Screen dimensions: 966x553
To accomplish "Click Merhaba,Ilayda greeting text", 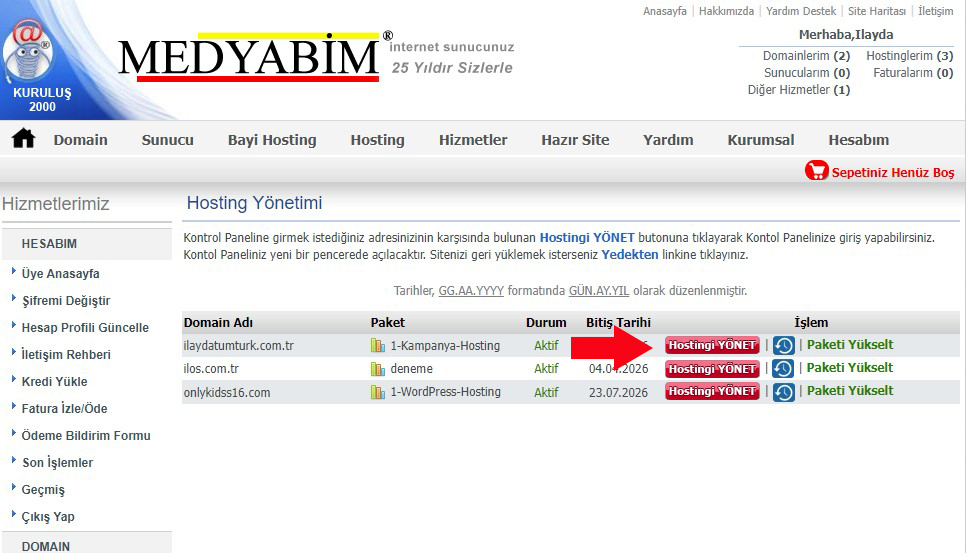I will point(846,34).
